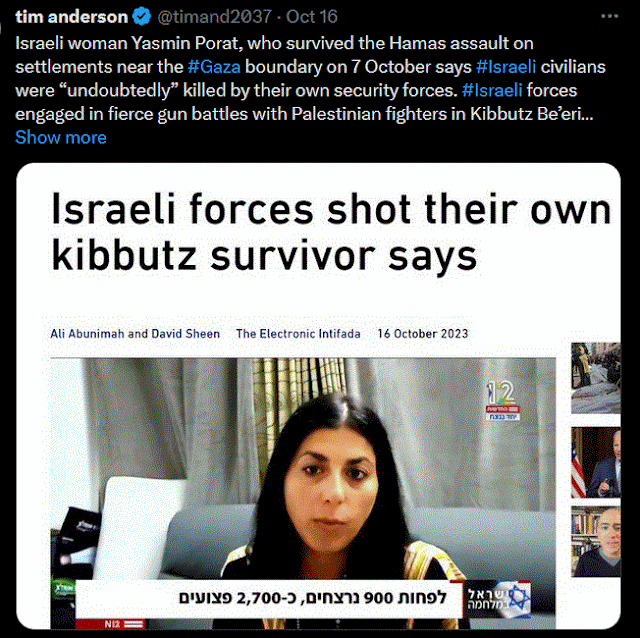Open the Oct 16 tweet timestamp
640x638 pixels.
coord(312,17)
